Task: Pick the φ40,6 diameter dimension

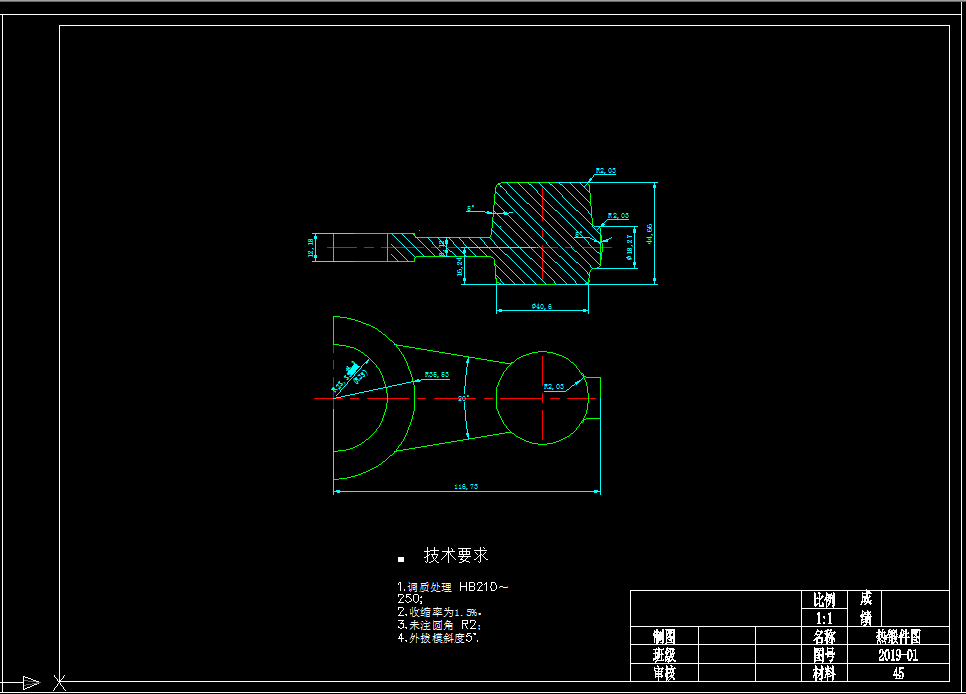Action: point(542,306)
